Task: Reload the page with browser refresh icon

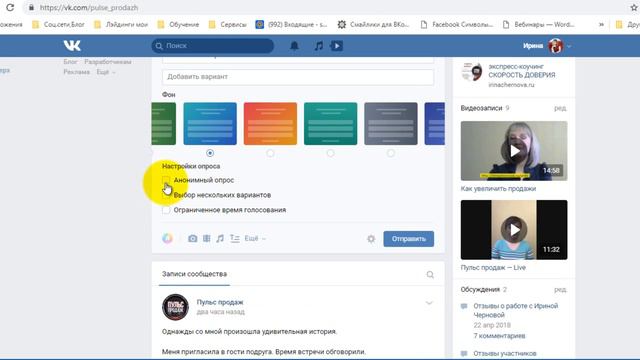Action: coord(10,7)
